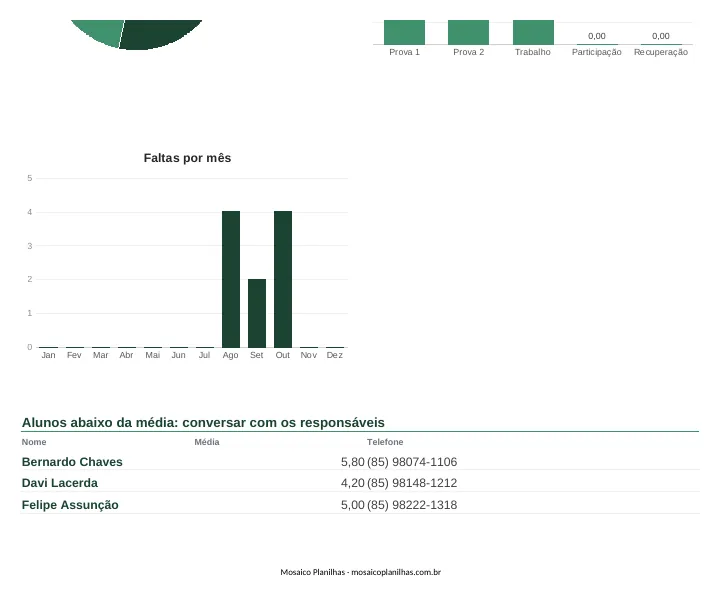Click the Abr axis label

point(126,355)
